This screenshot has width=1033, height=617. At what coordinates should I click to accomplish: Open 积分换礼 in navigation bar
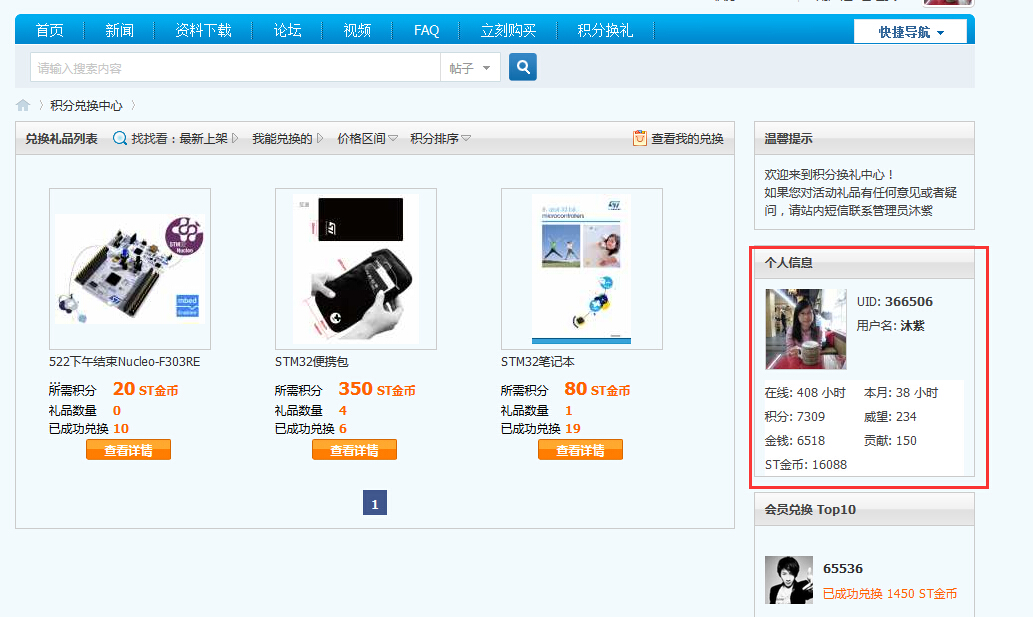605,30
